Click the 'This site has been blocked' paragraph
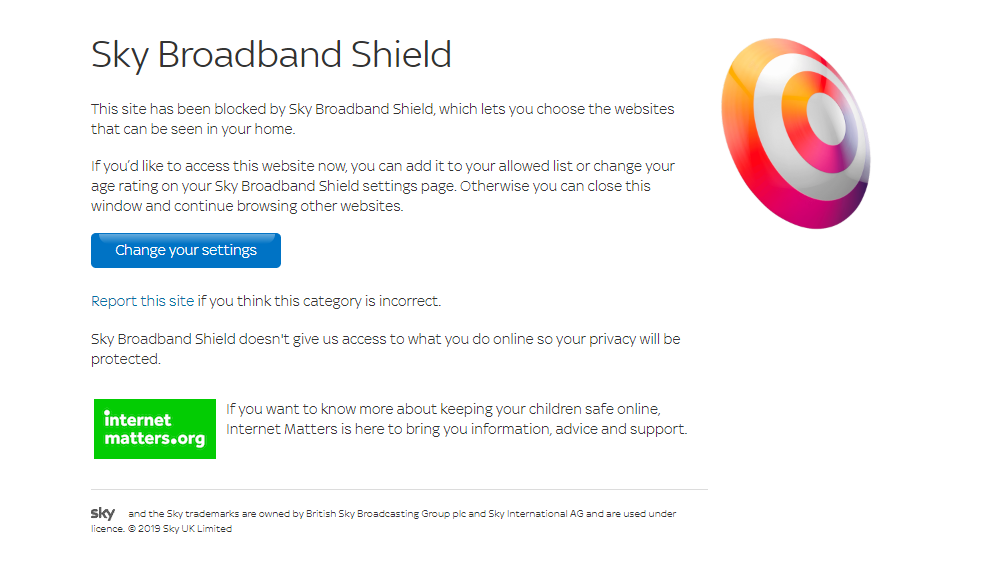 (x=382, y=119)
